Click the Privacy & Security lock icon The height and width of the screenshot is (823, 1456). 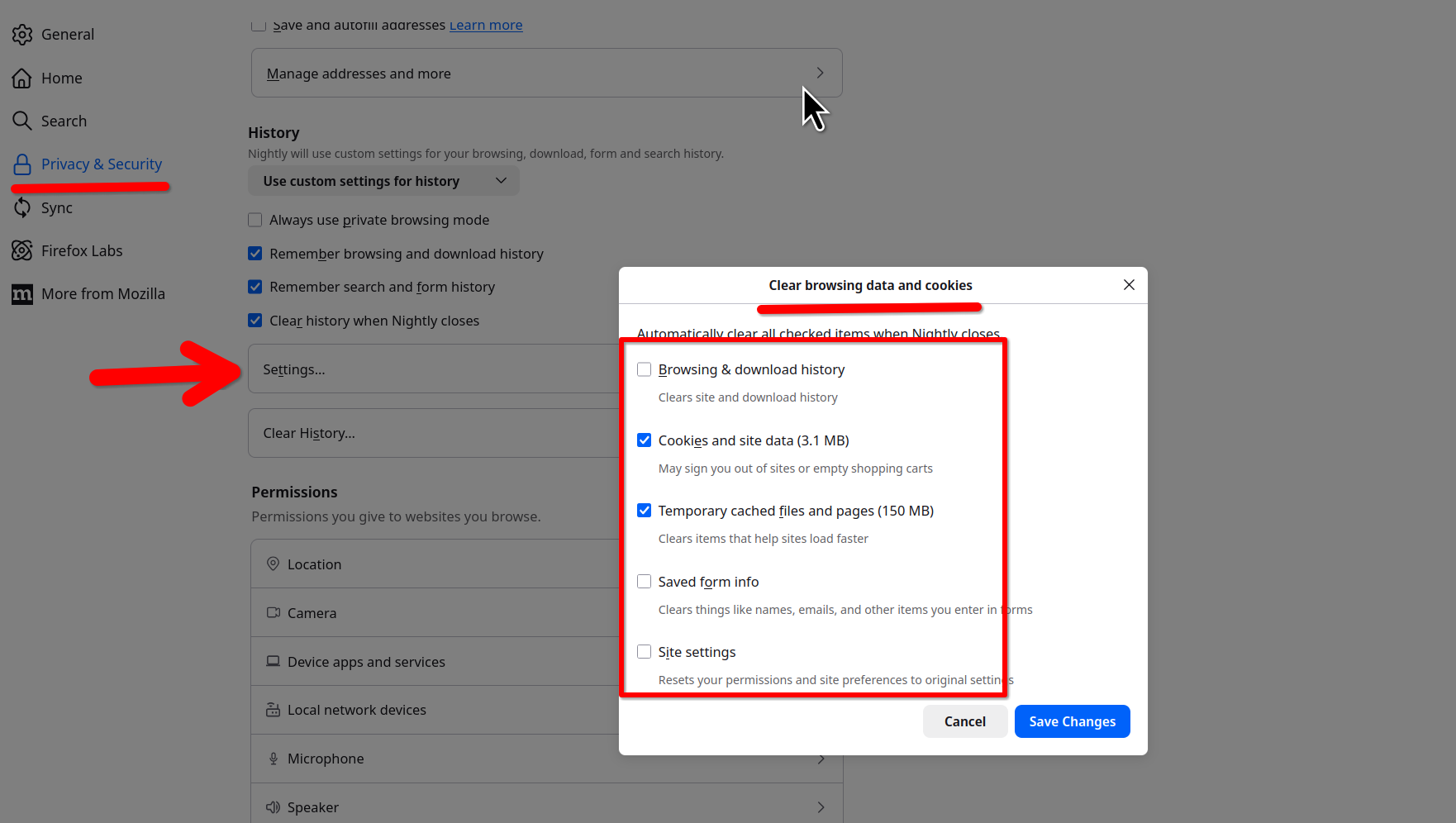tap(22, 164)
